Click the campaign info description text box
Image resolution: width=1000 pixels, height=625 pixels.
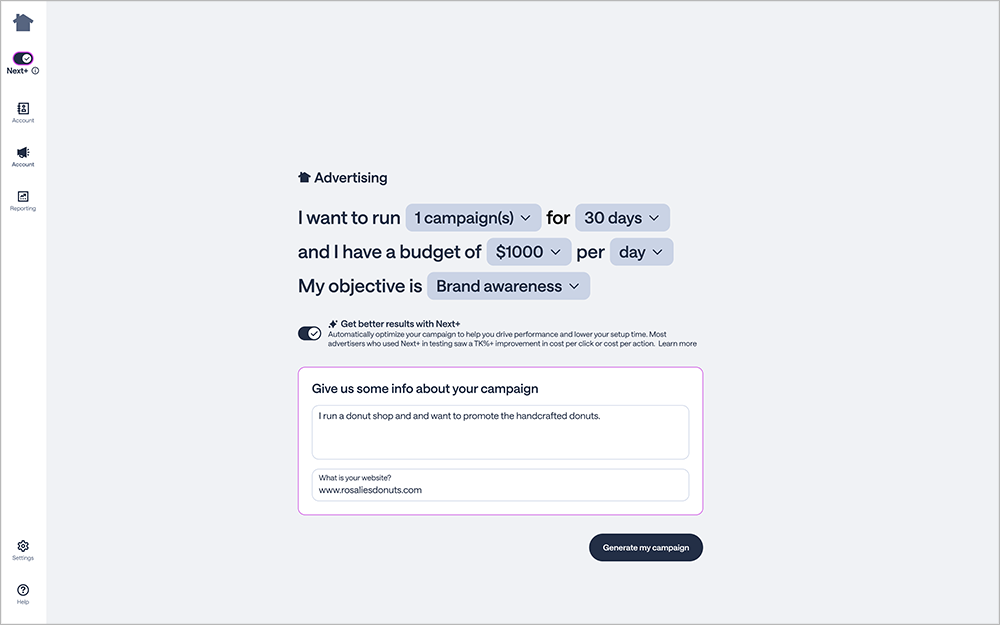pos(500,432)
